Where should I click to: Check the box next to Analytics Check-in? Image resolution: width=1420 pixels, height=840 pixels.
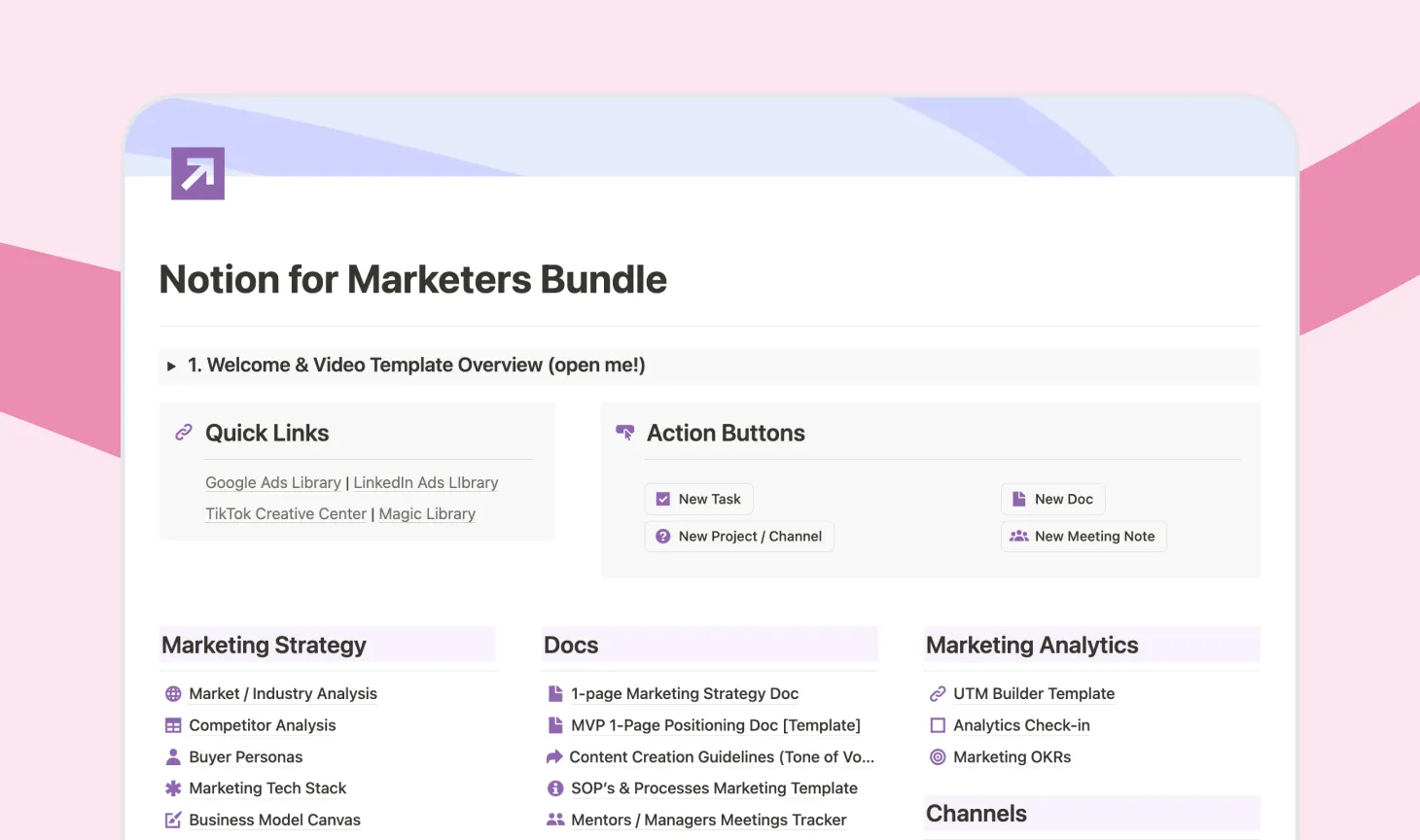coord(937,725)
